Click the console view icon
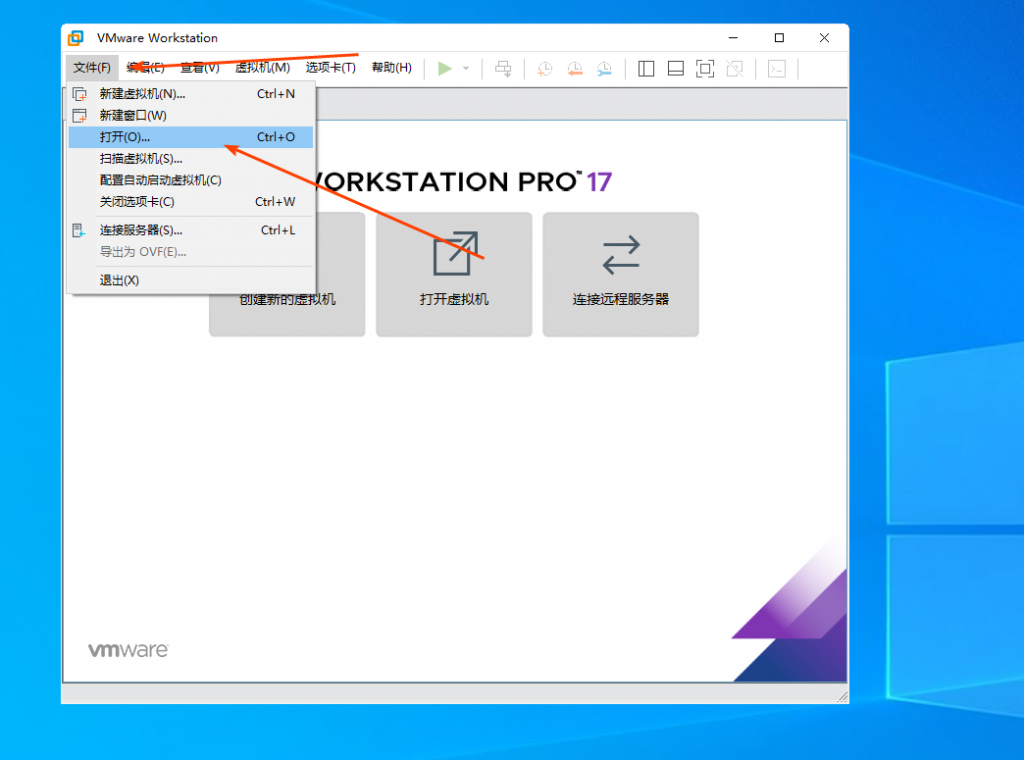Image resolution: width=1024 pixels, height=760 pixels. coord(776,68)
